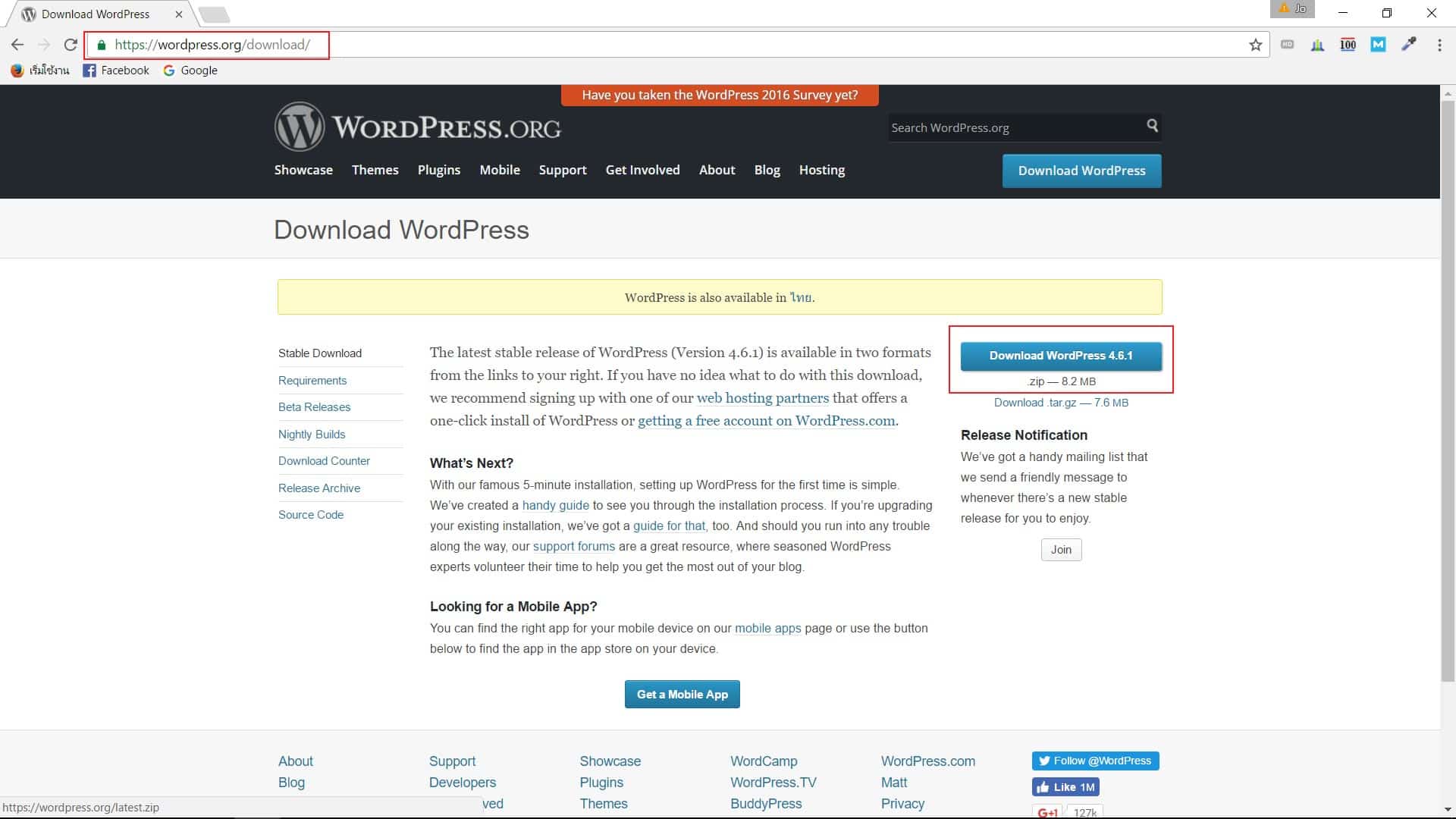Click the green secure lock icon
Screen dimensions: 1456x819
tap(101, 45)
